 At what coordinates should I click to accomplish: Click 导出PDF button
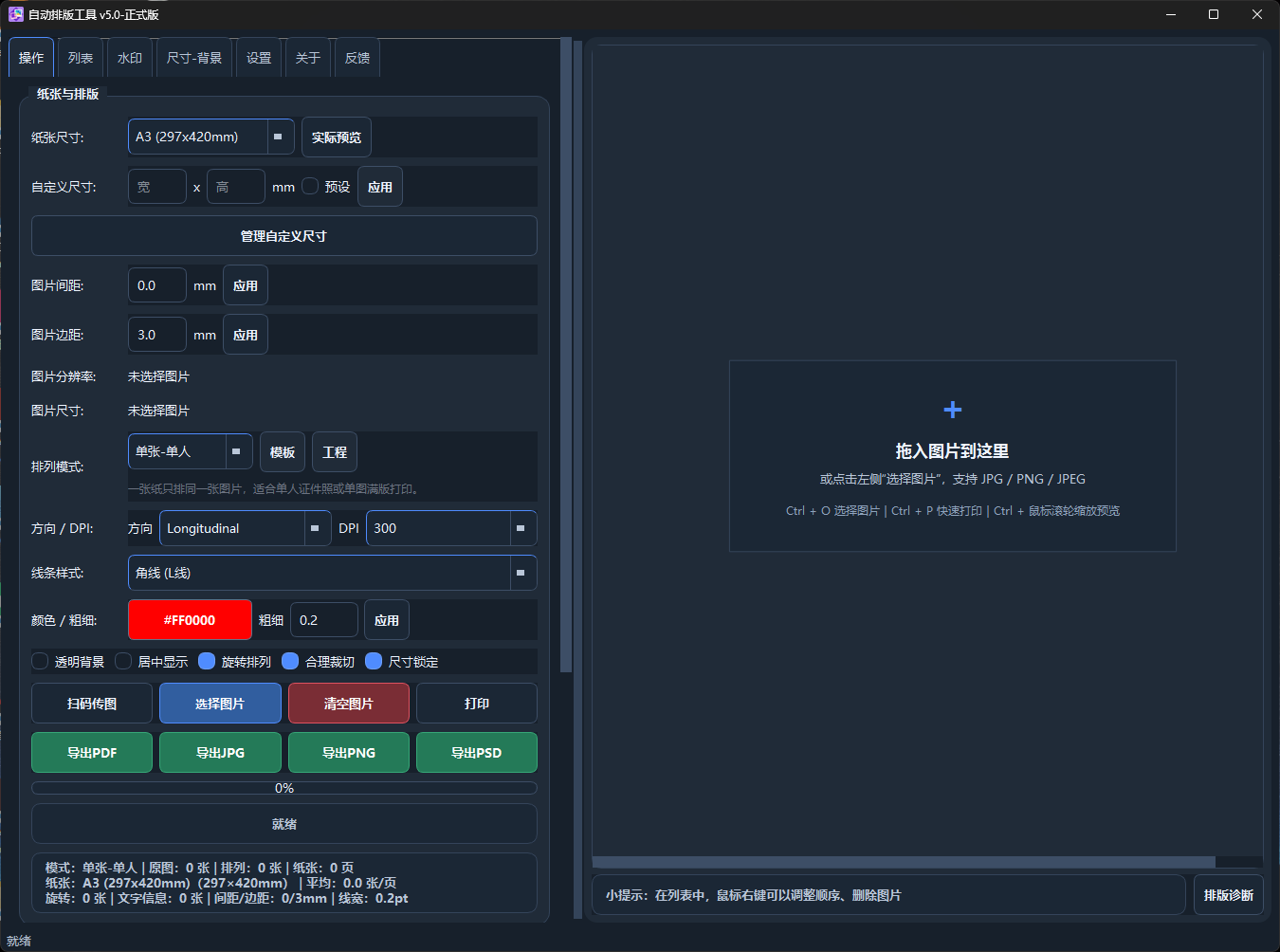click(92, 753)
